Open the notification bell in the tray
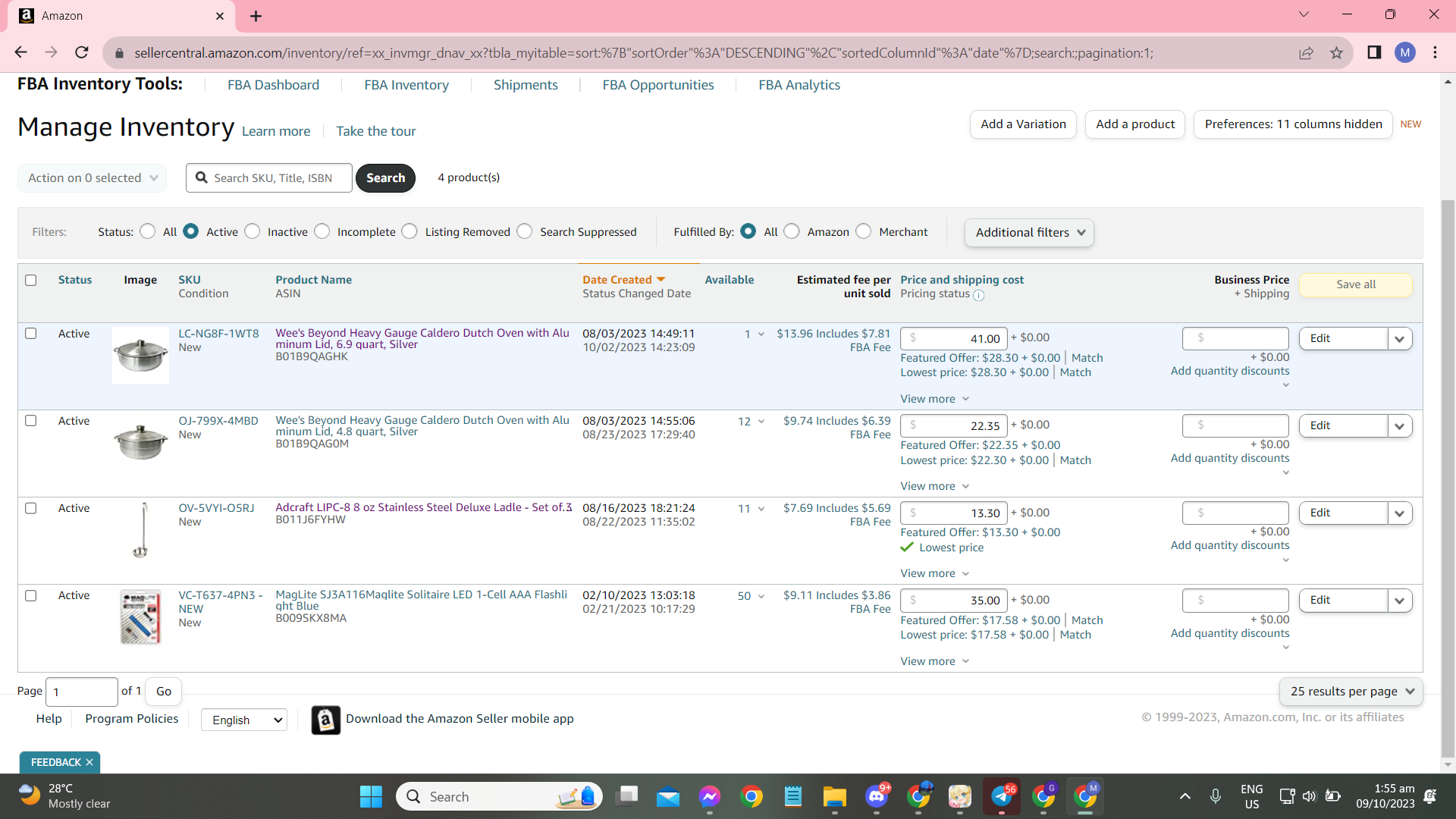 1430,796
